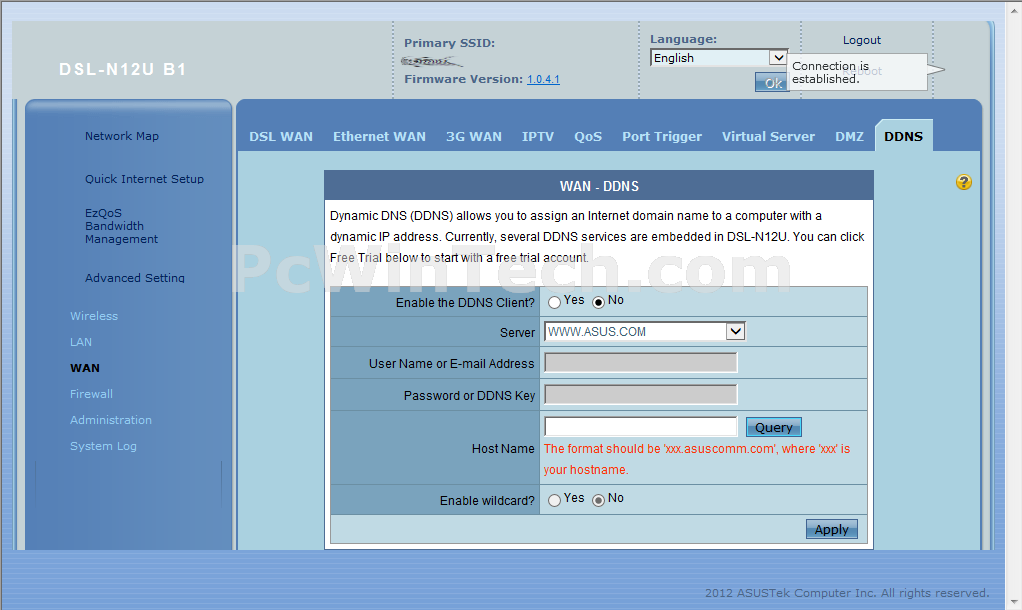Viewport: 1022px width, 610px height.
Task: Click the Ok button under Language
Action: 772,83
